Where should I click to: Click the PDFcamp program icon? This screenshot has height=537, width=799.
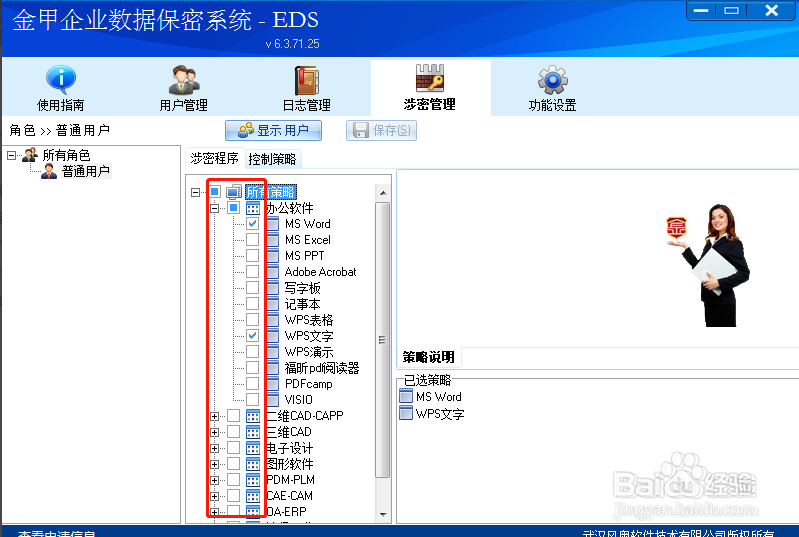(272, 384)
